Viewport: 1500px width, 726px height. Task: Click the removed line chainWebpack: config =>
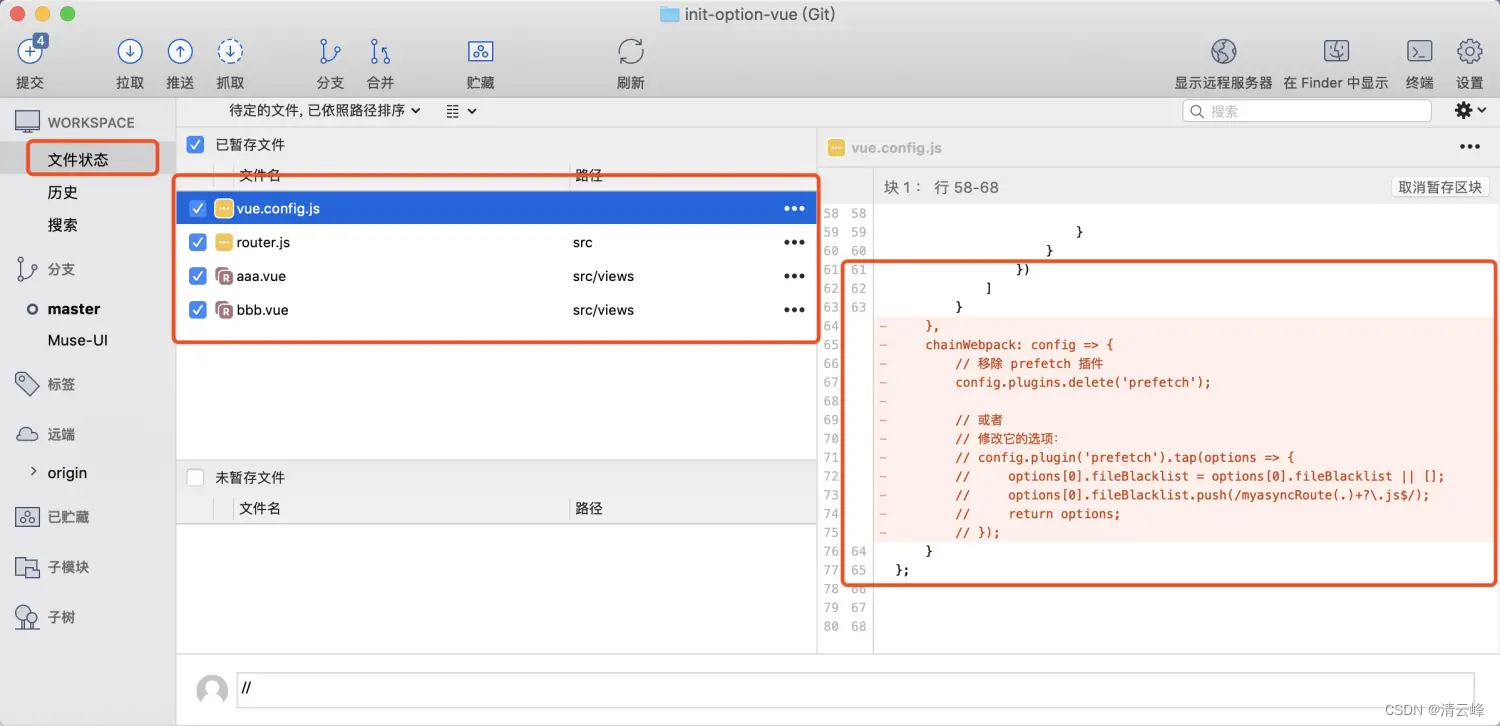point(1019,345)
